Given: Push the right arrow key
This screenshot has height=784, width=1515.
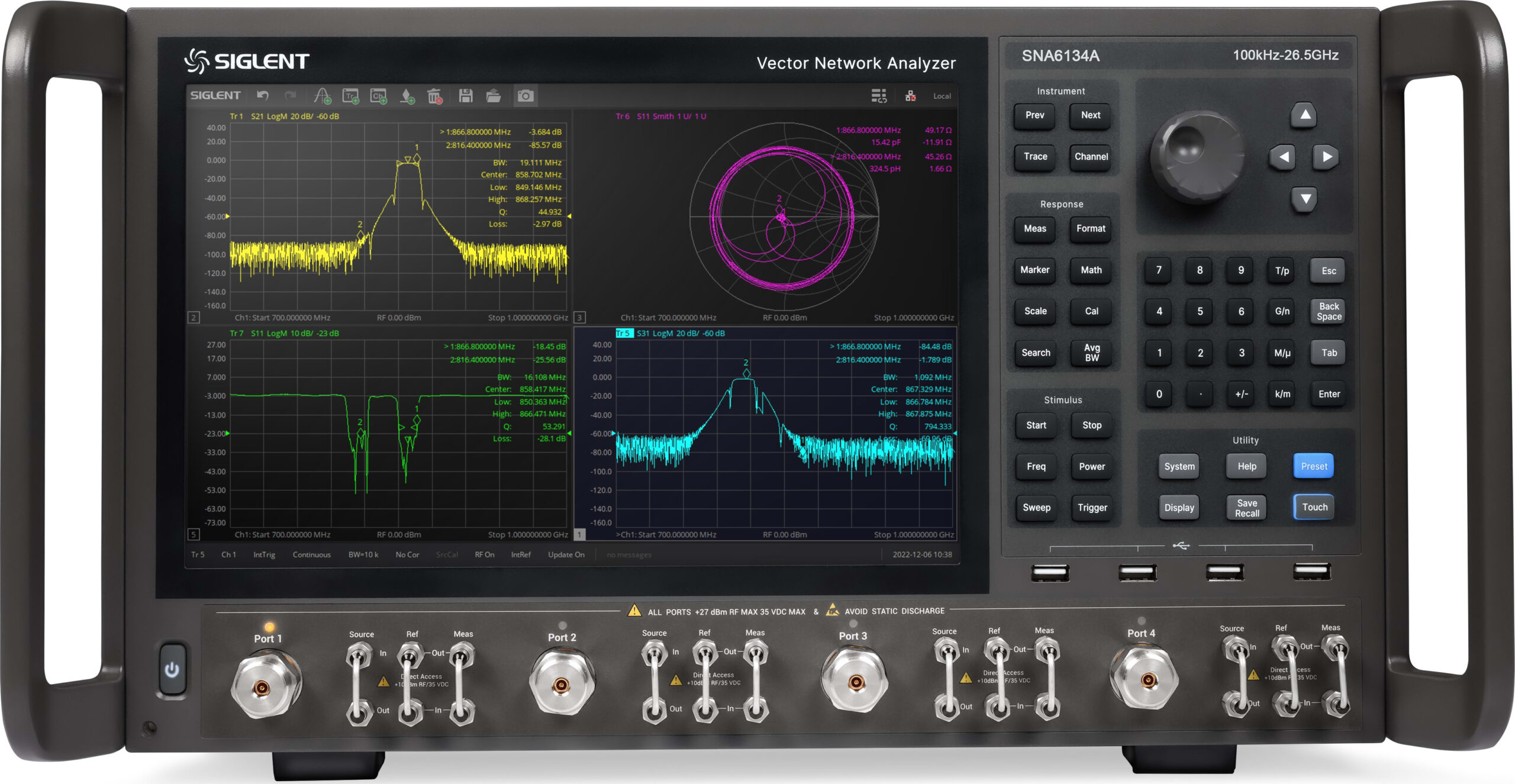Looking at the screenshot, I should 1326,157.
